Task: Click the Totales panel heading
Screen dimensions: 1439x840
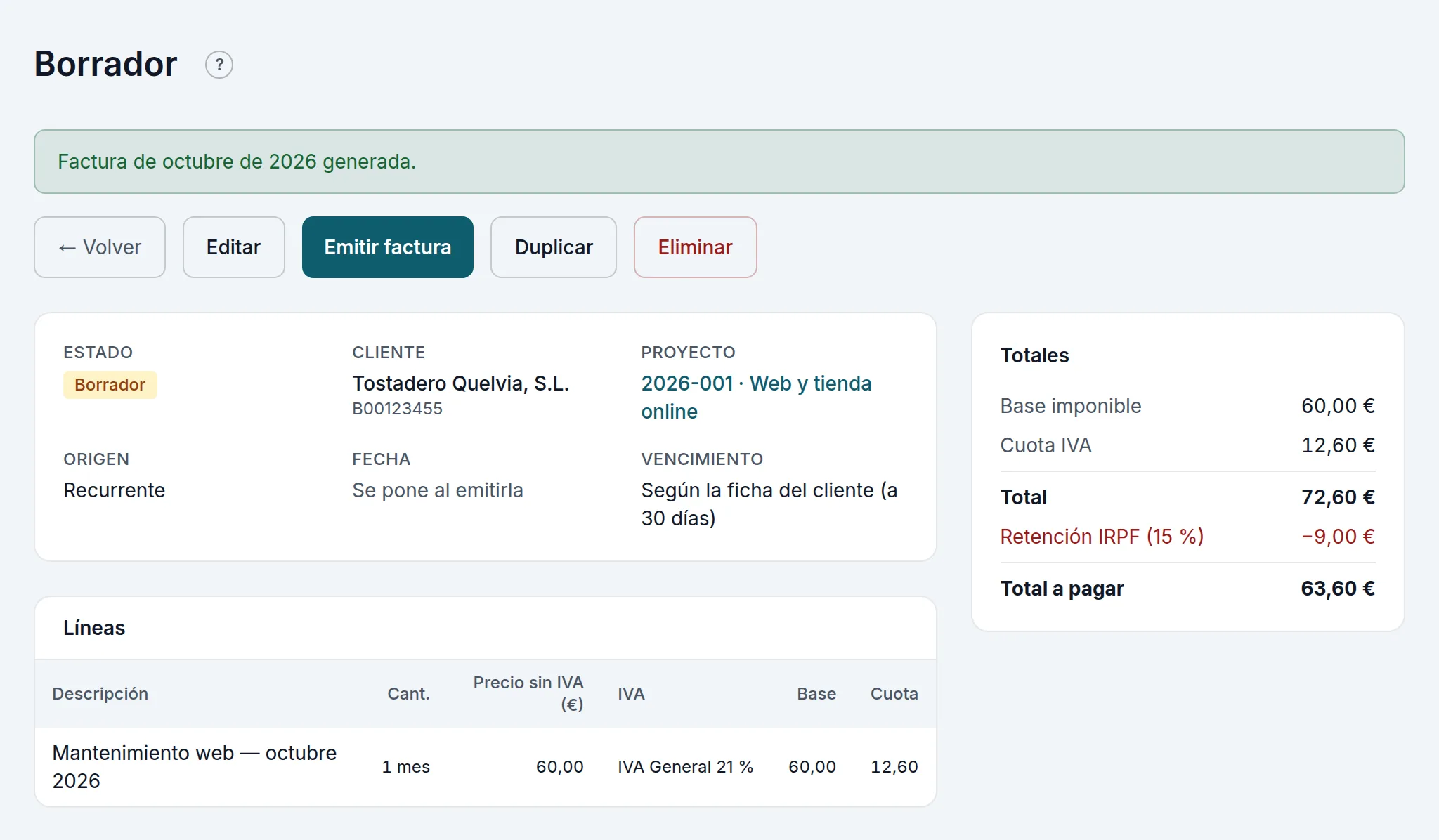Action: 1034,355
